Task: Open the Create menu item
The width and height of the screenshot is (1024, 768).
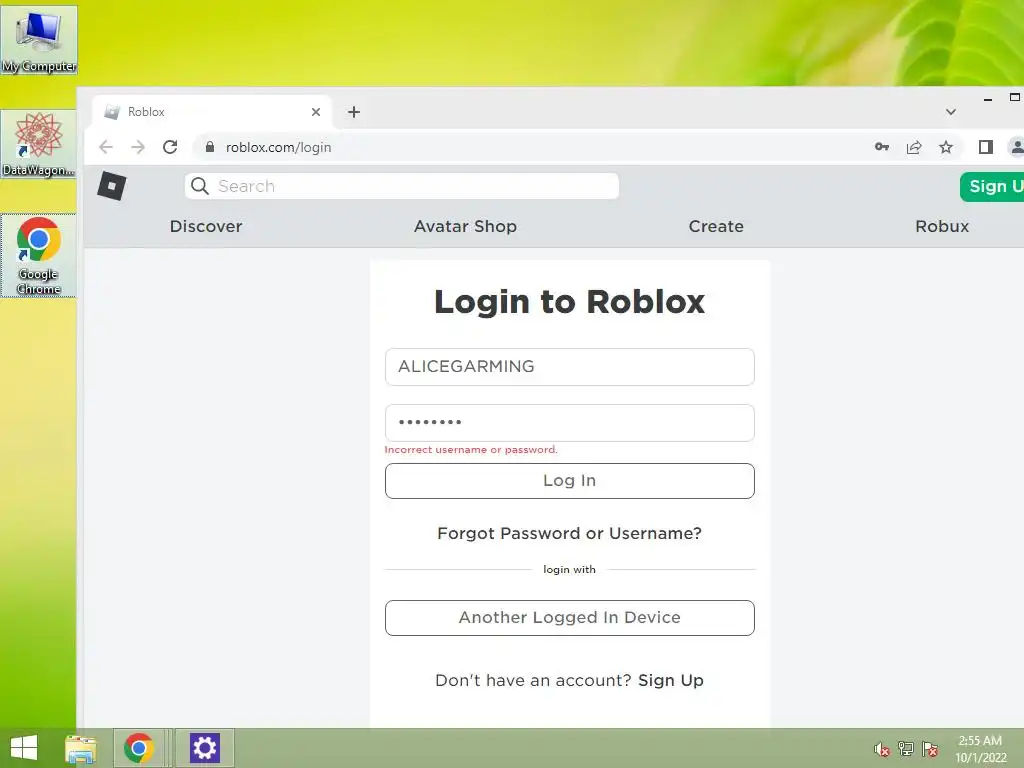Action: (716, 226)
